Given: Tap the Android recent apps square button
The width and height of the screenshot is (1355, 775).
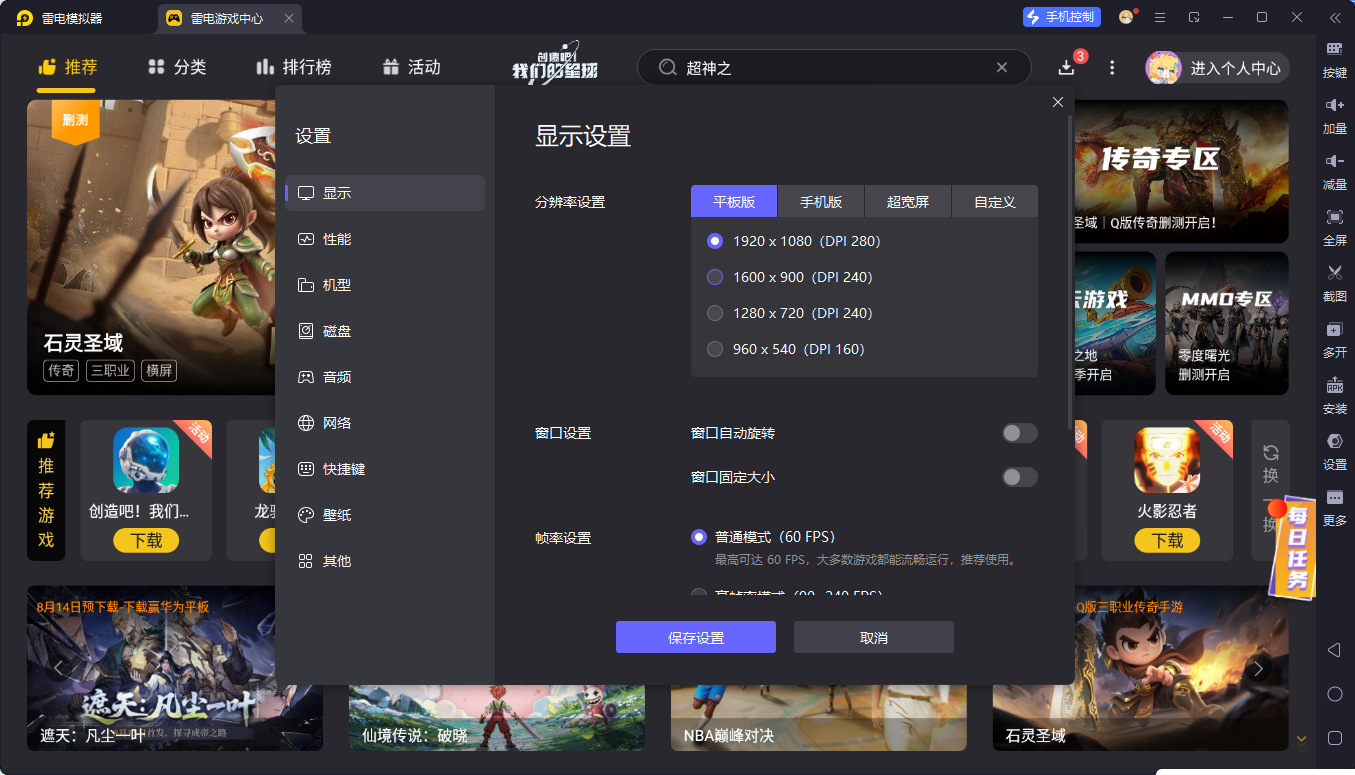Looking at the screenshot, I should 1334,738.
